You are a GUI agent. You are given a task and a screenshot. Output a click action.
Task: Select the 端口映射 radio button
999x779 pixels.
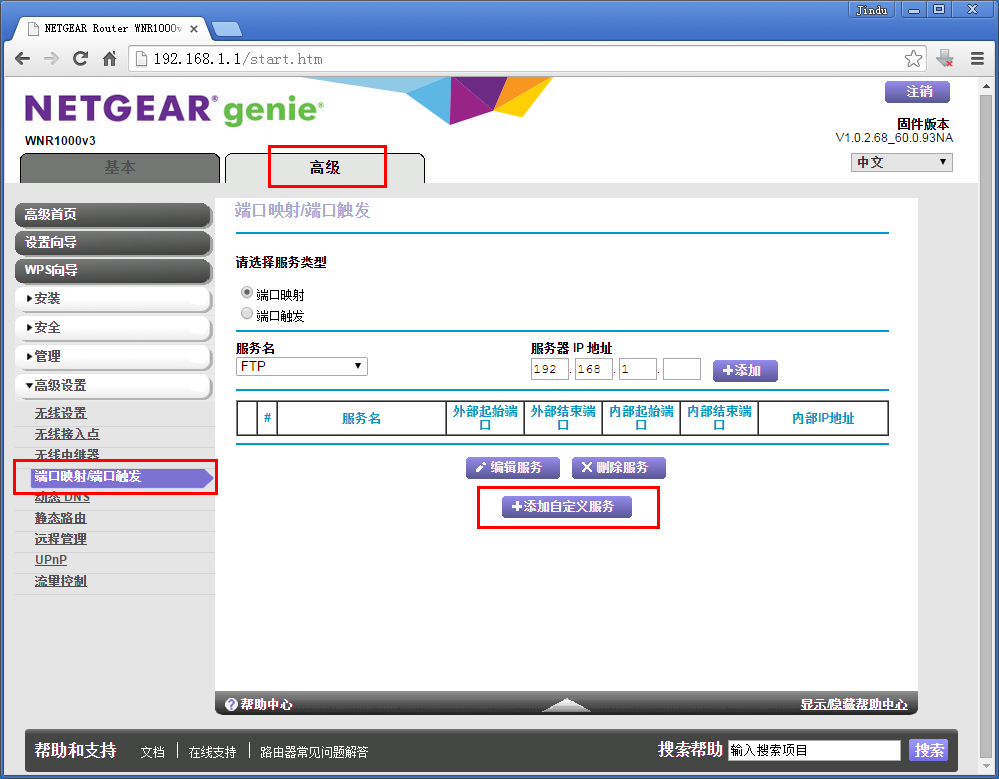[247, 292]
